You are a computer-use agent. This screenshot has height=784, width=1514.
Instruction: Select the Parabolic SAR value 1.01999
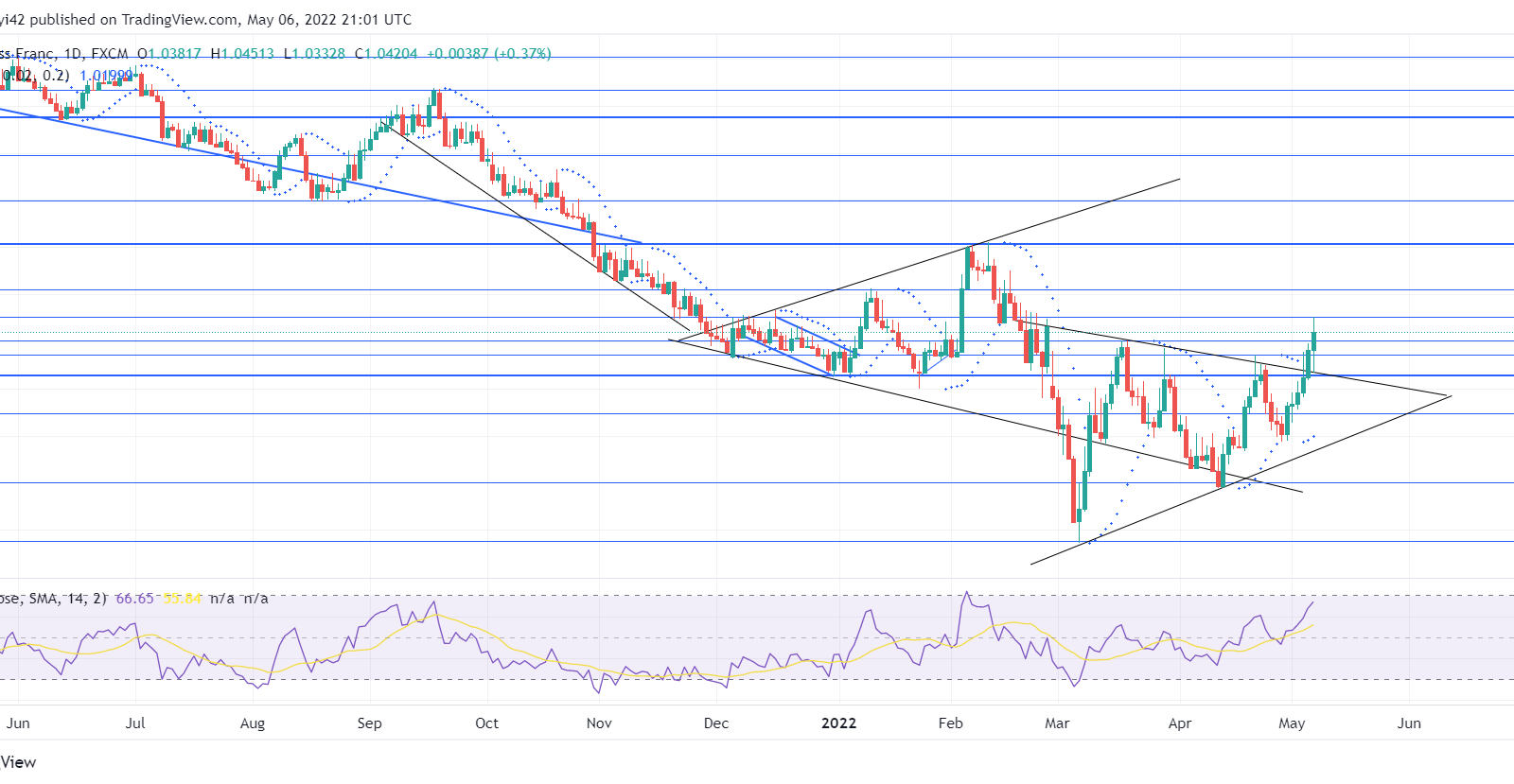coord(106,76)
